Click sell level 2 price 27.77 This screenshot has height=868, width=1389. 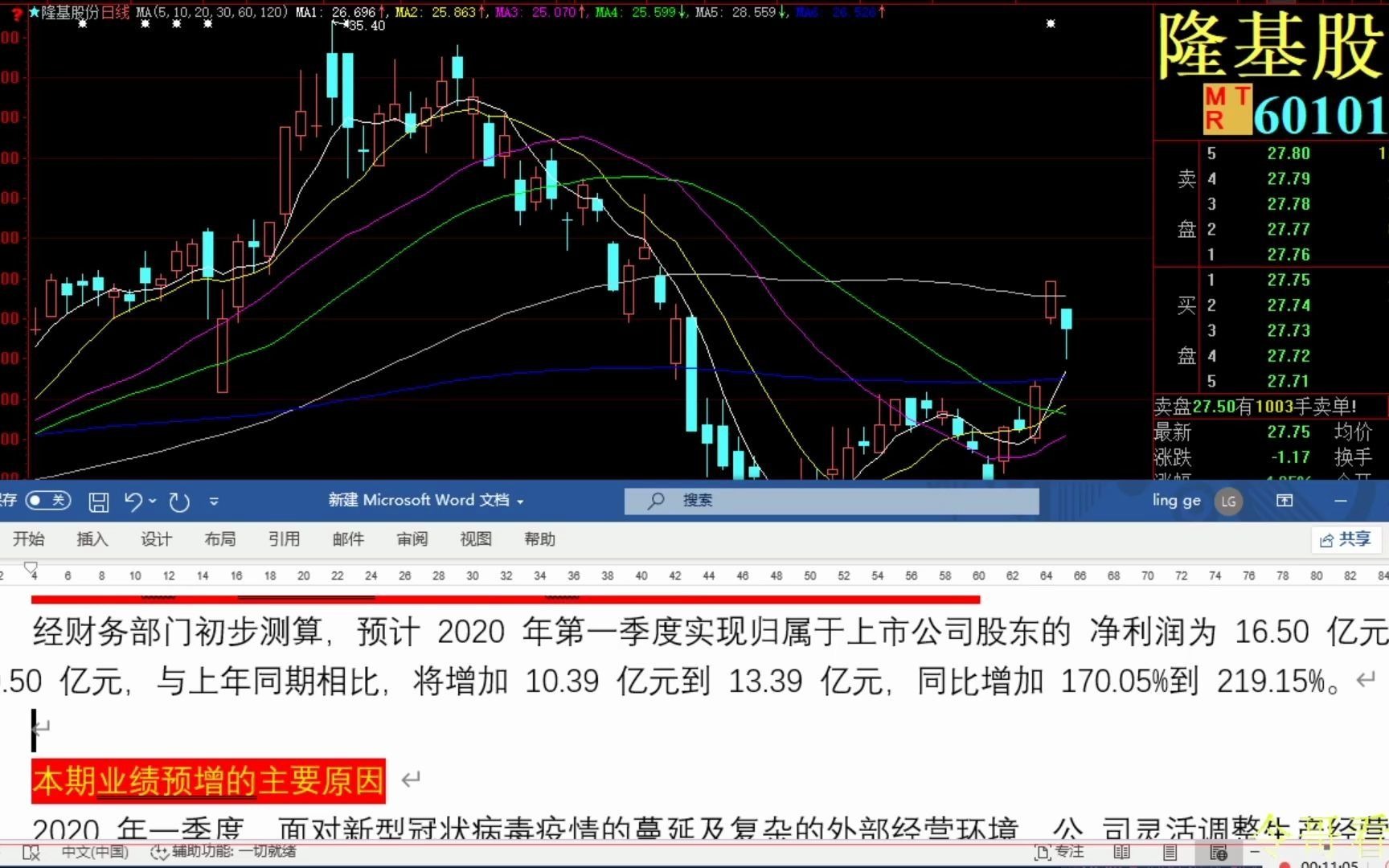point(1289,229)
